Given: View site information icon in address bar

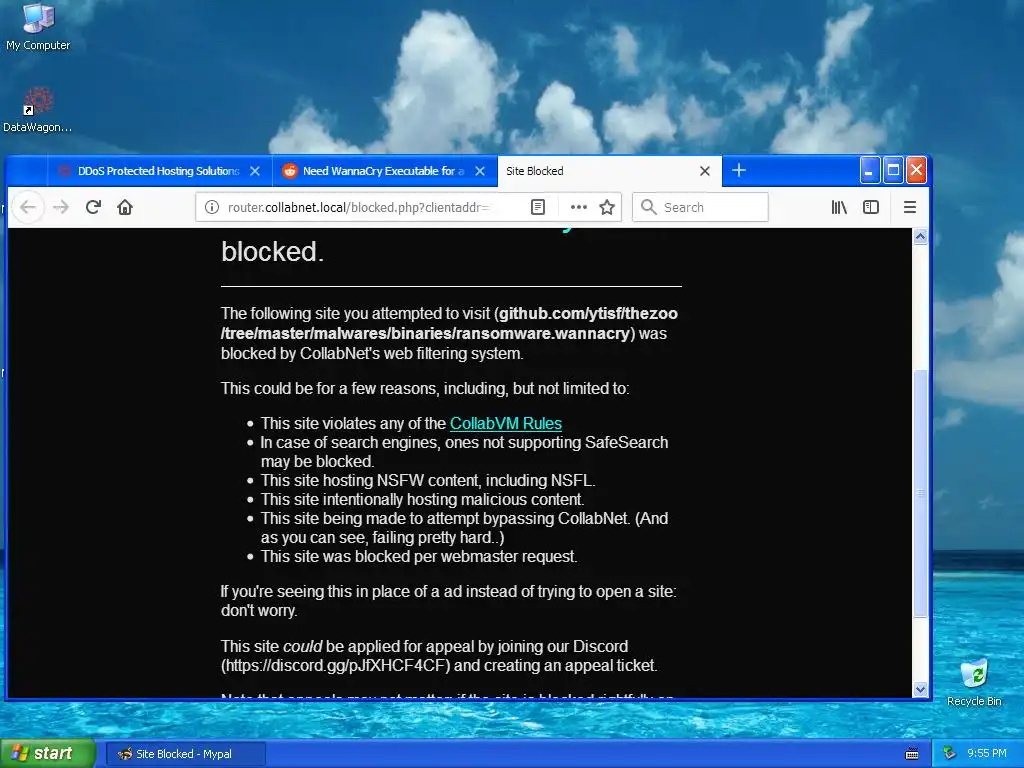Looking at the screenshot, I should (212, 207).
